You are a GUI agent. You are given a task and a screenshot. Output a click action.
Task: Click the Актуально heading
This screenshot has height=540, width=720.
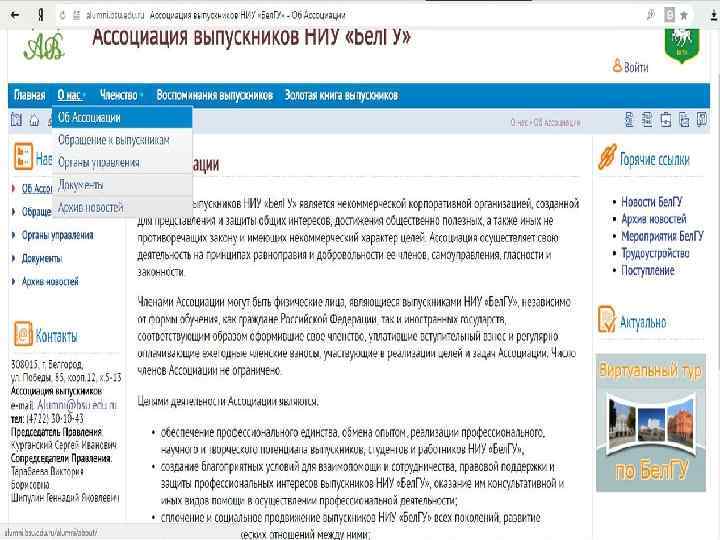[x=643, y=322]
